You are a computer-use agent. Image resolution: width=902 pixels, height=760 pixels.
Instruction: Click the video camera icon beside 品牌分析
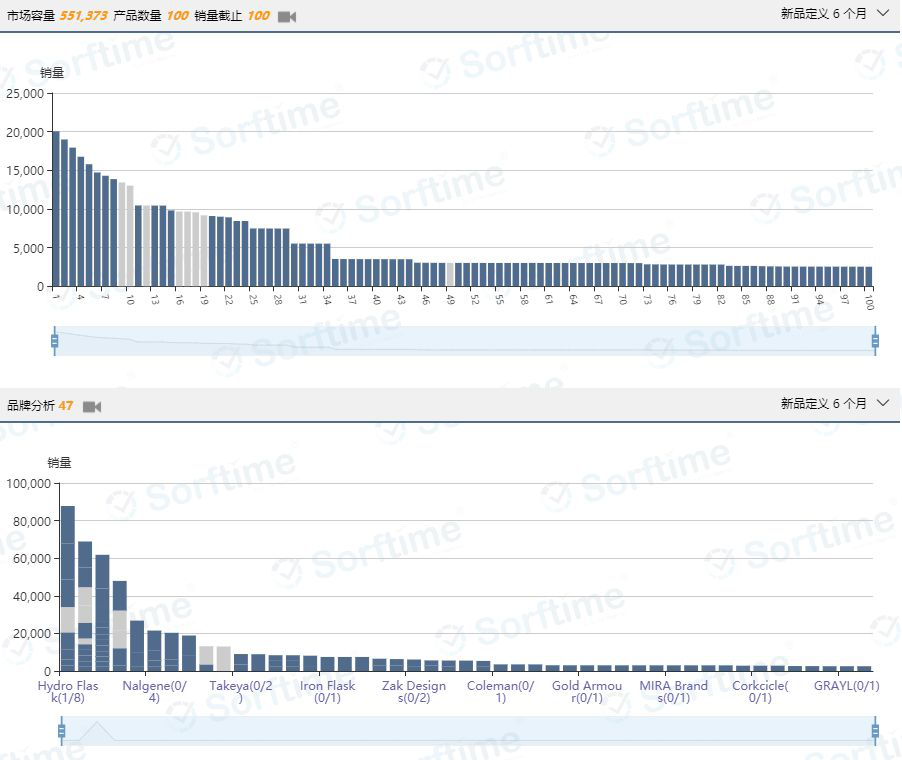[92, 407]
